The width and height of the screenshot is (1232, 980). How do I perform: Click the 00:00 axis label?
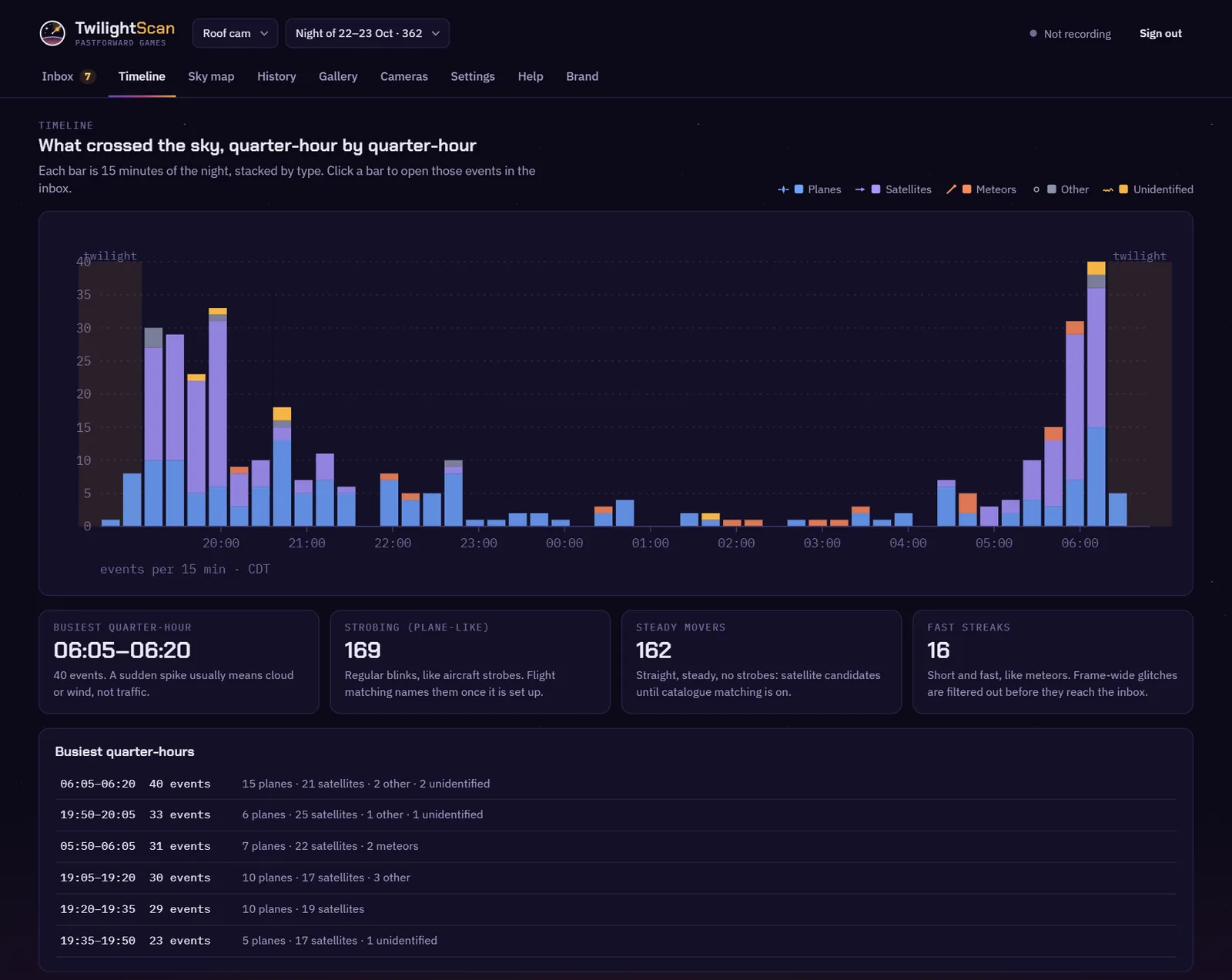point(564,544)
